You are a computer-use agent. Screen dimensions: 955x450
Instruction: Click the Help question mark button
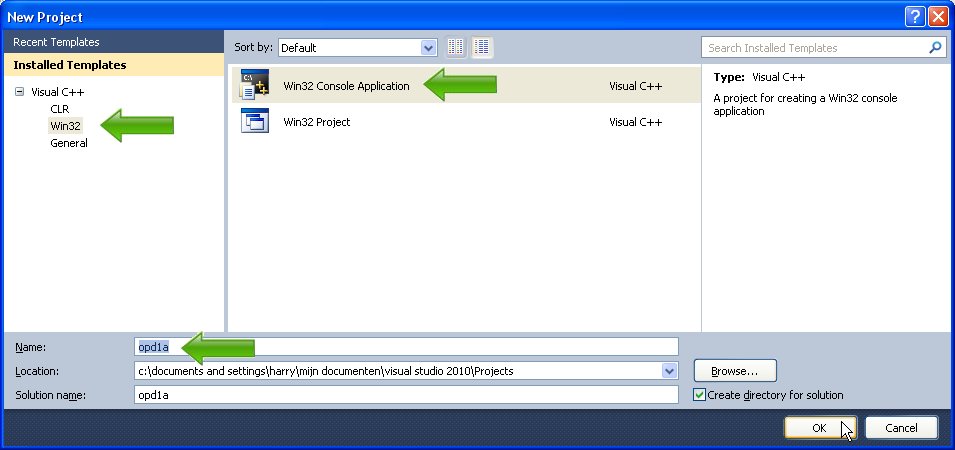coord(915,17)
